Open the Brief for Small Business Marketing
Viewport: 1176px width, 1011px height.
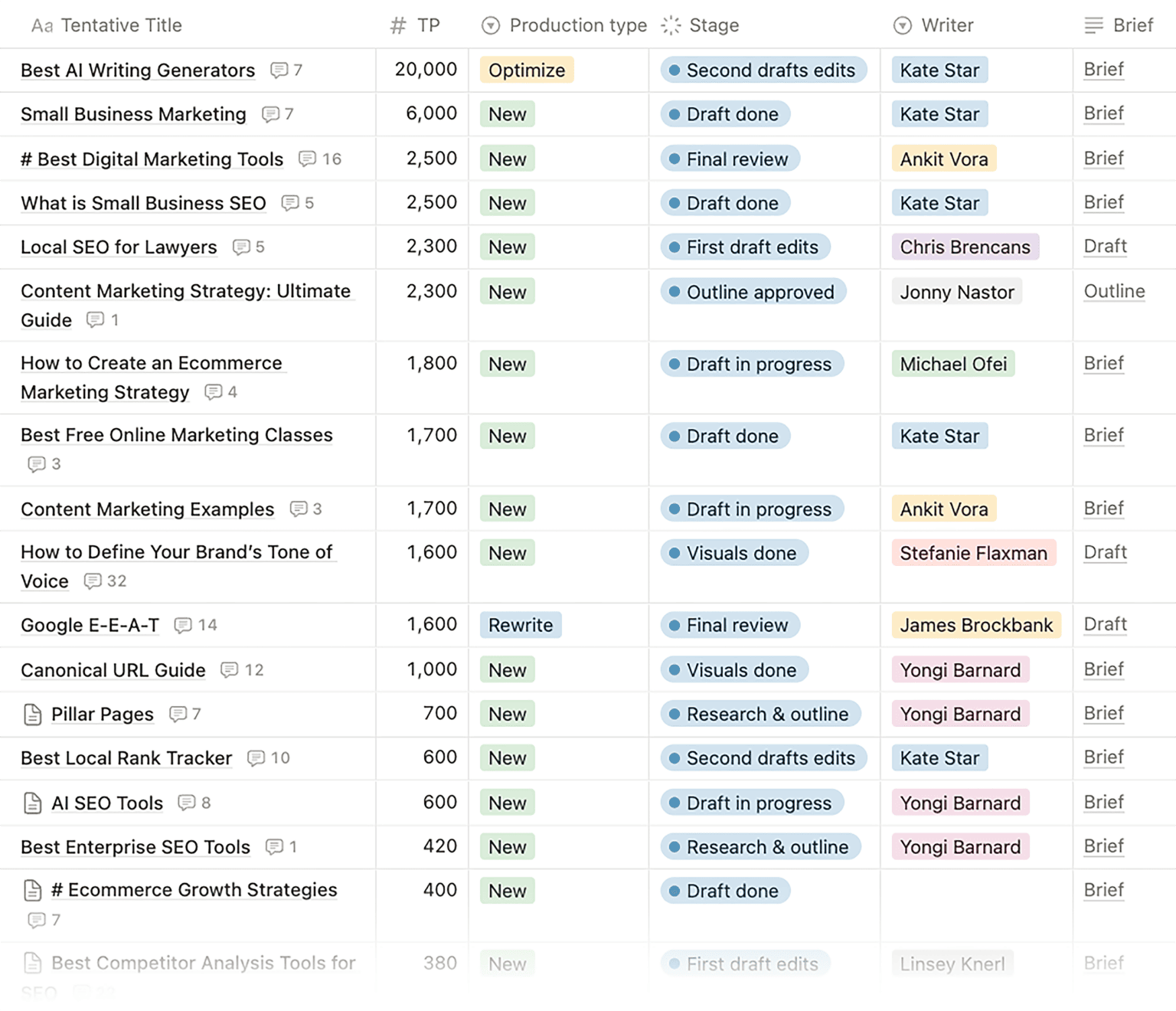click(1102, 113)
